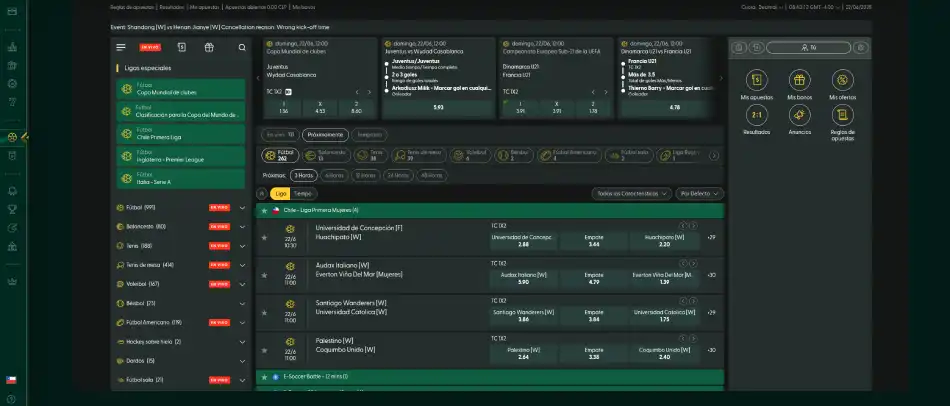This screenshot has width=950, height=406.
Task: Toggle the Liga grouping option
Action: pos(280,193)
